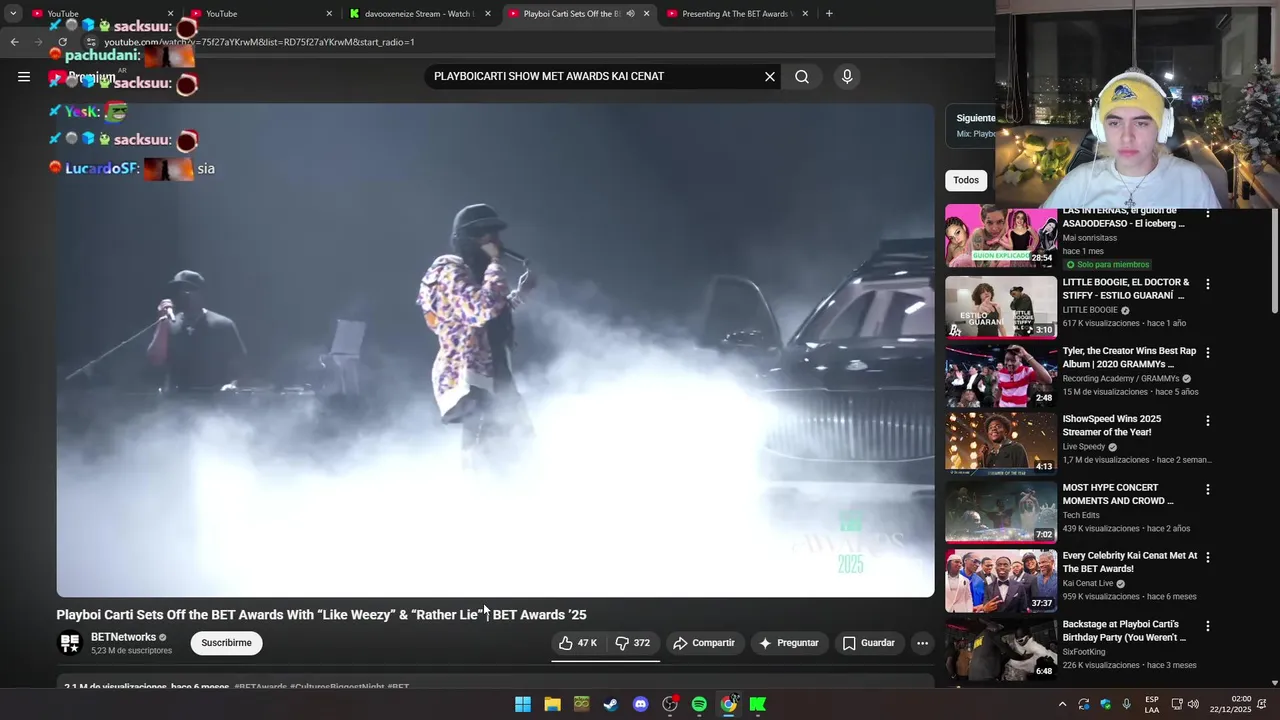Open LAS INTERNAS iceberg video thumbnail

point(1001,236)
